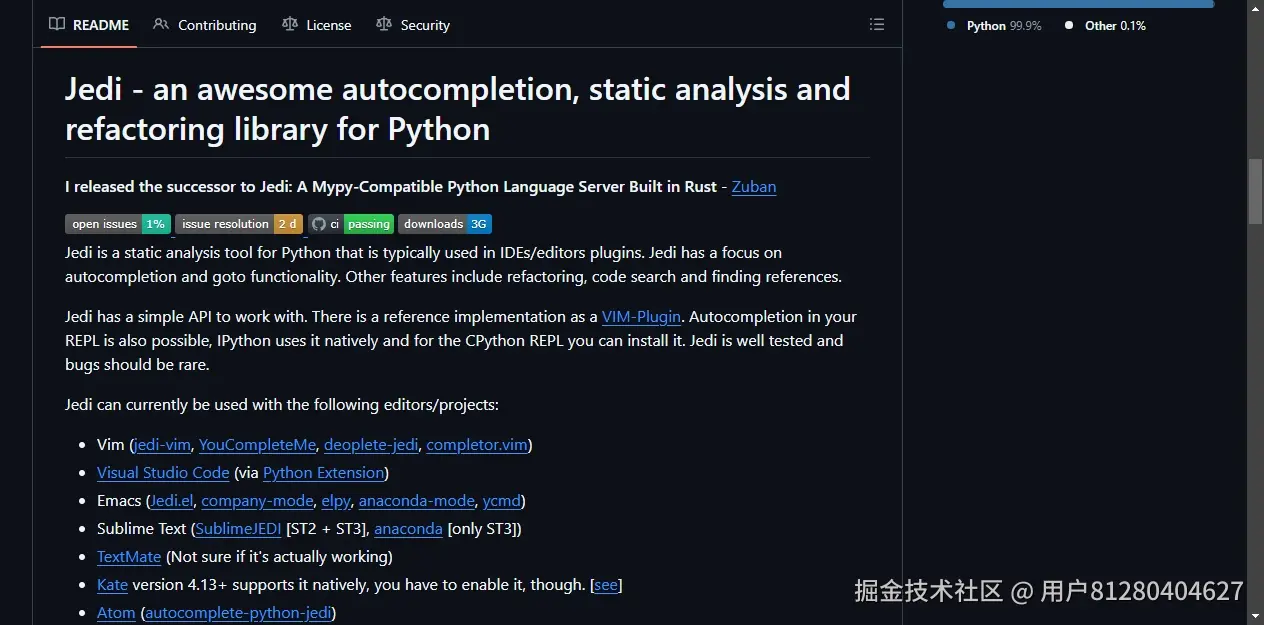This screenshot has width=1264, height=625.
Task: Click the page vertical scrollbar thumb
Action: 1255,191
